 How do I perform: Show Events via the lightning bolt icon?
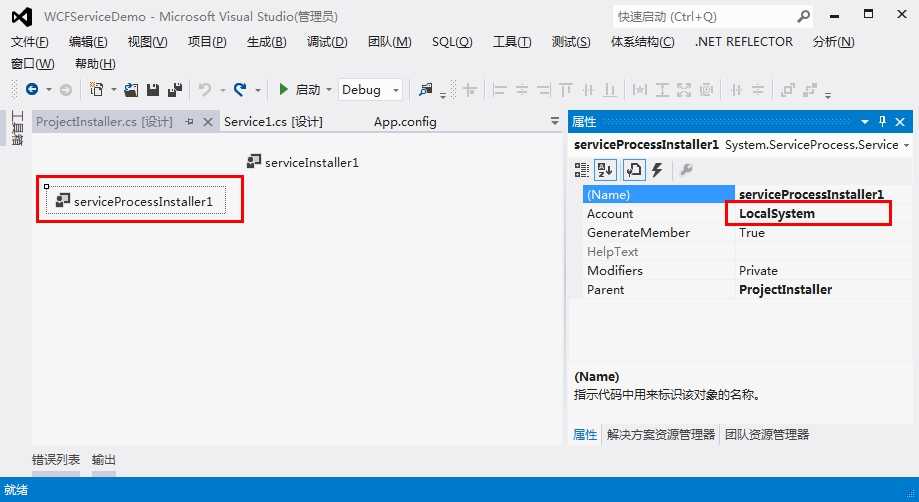click(x=658, y=170)
